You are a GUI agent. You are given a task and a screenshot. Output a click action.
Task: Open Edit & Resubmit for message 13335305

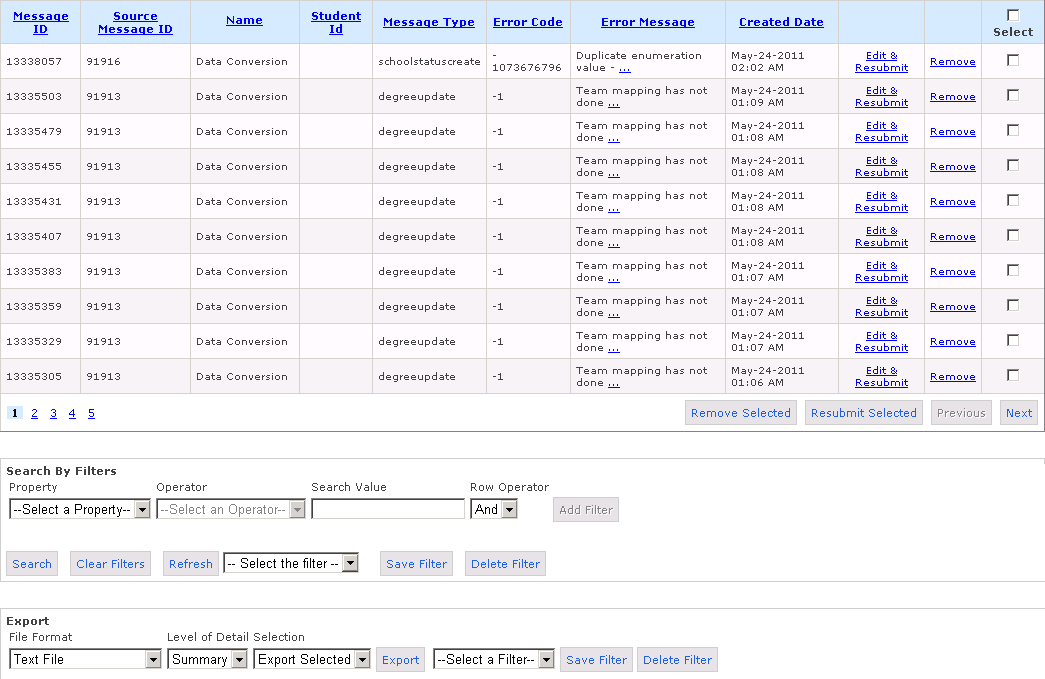882,376
